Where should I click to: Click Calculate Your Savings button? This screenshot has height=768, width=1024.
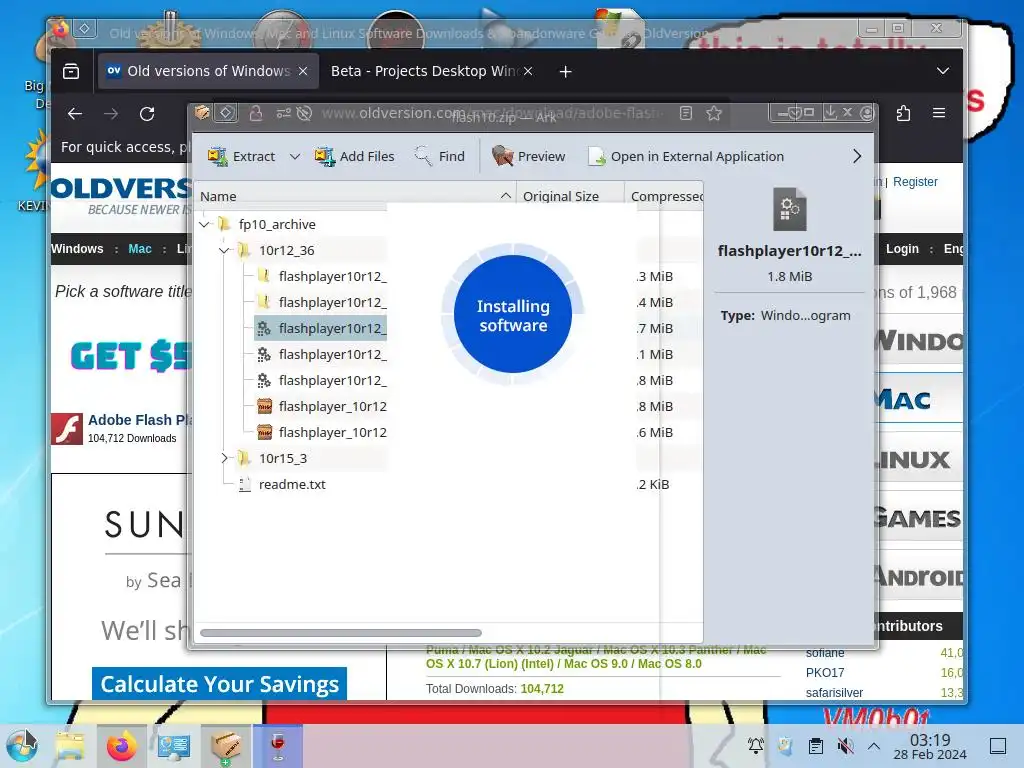click(x=219, y=684)
